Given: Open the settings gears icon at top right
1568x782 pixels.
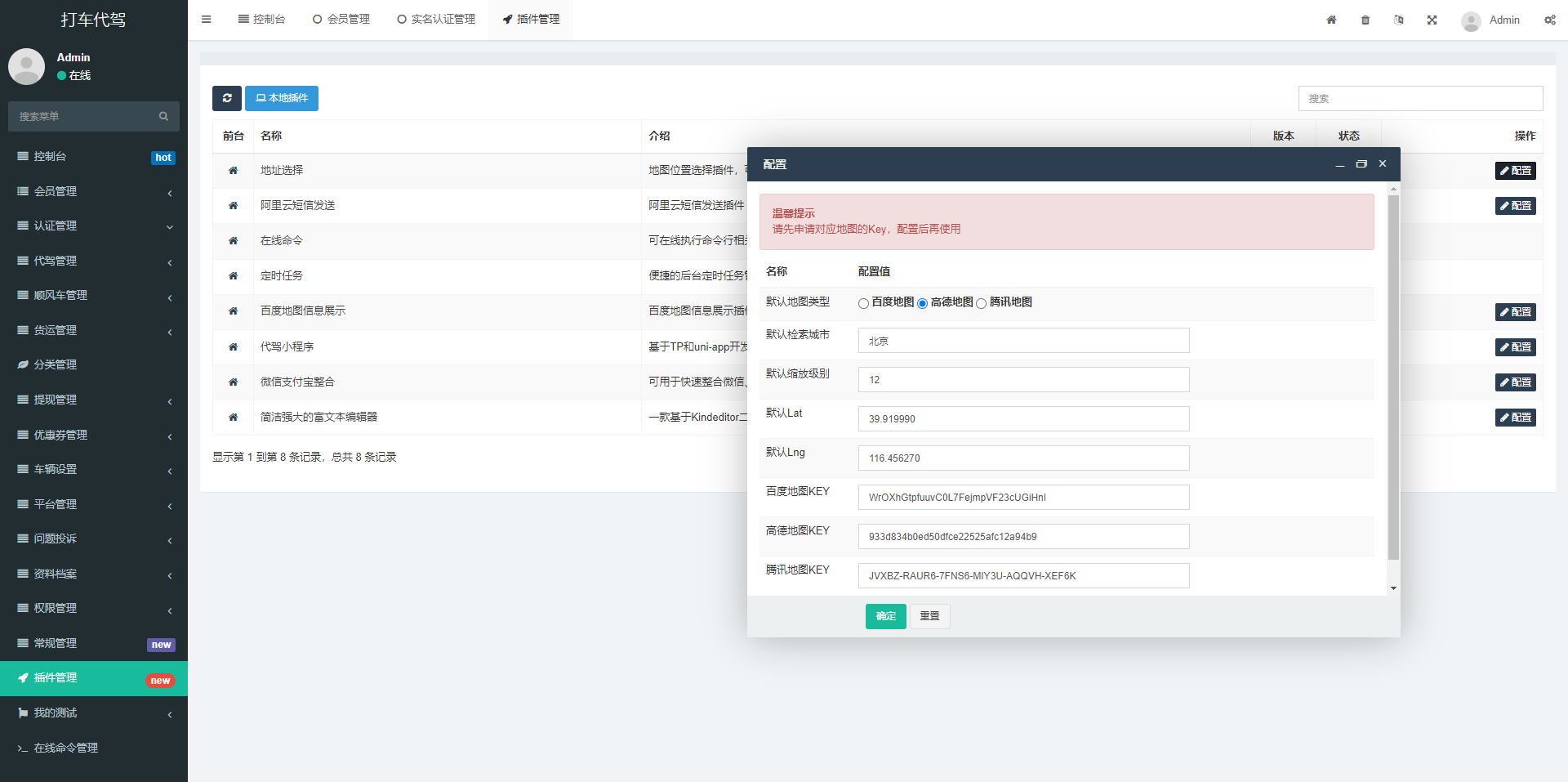Looking at the screenshot, I should click(1549, 20).
